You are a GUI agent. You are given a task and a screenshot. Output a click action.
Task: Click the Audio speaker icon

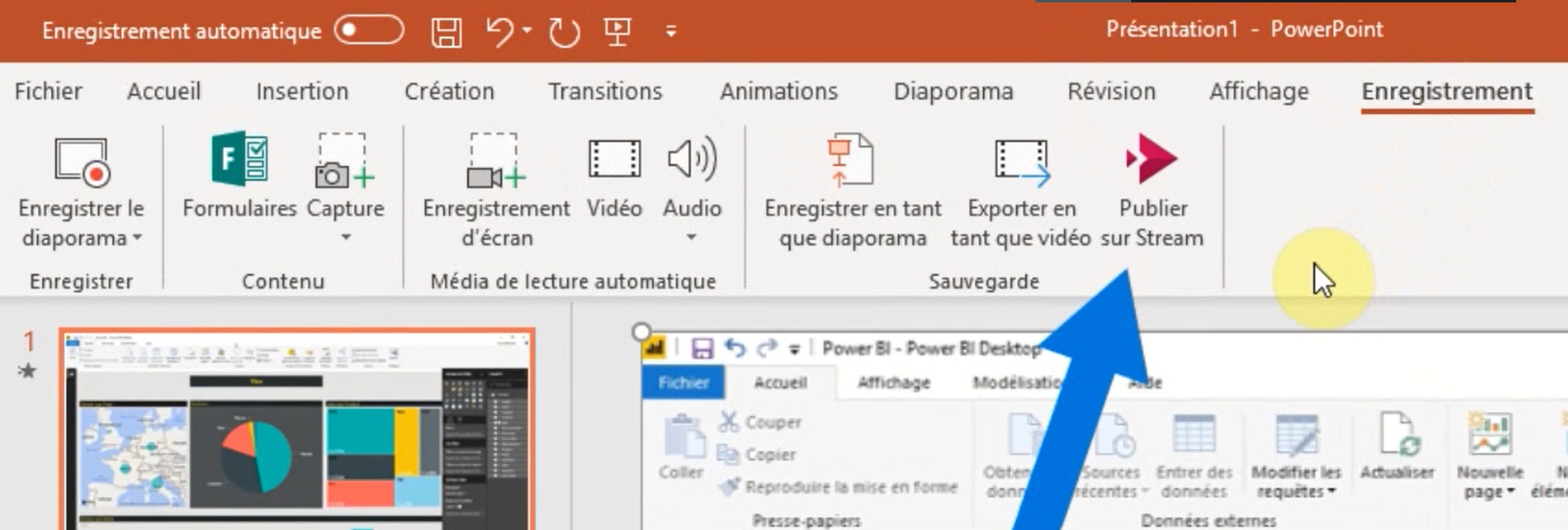pyautogui.click(x=692, y=159)
